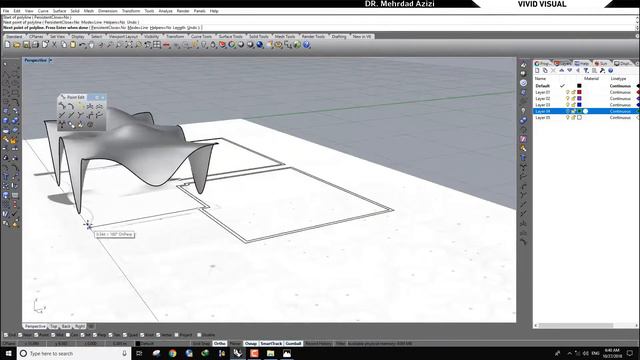Open the Transform menu
The height and width of the screenshot is (360, 640).
131,11
